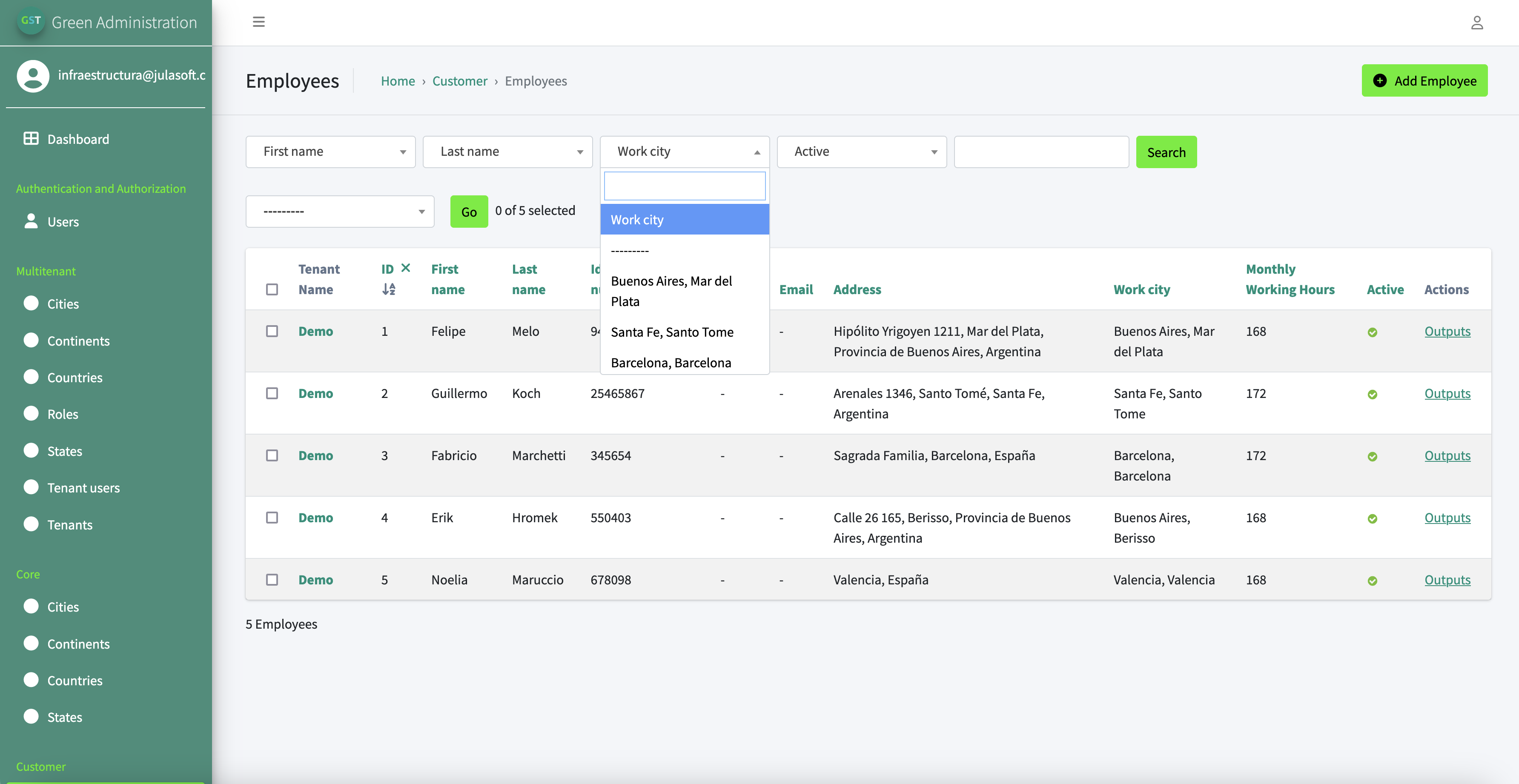Screen dimensions: 1519x784
Task: Remove ID sorting with the X icon
Action: tap(406, 268)
